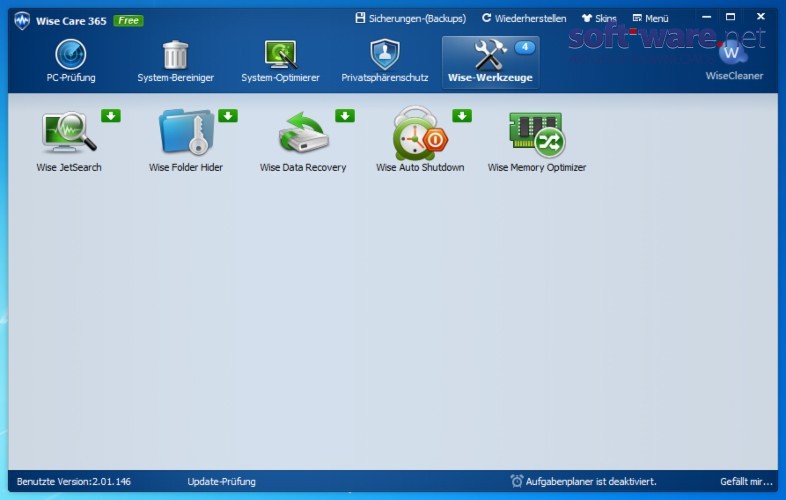Maximize the Wise Care 365 window
The image size is (786, 500).
[730, 17]
